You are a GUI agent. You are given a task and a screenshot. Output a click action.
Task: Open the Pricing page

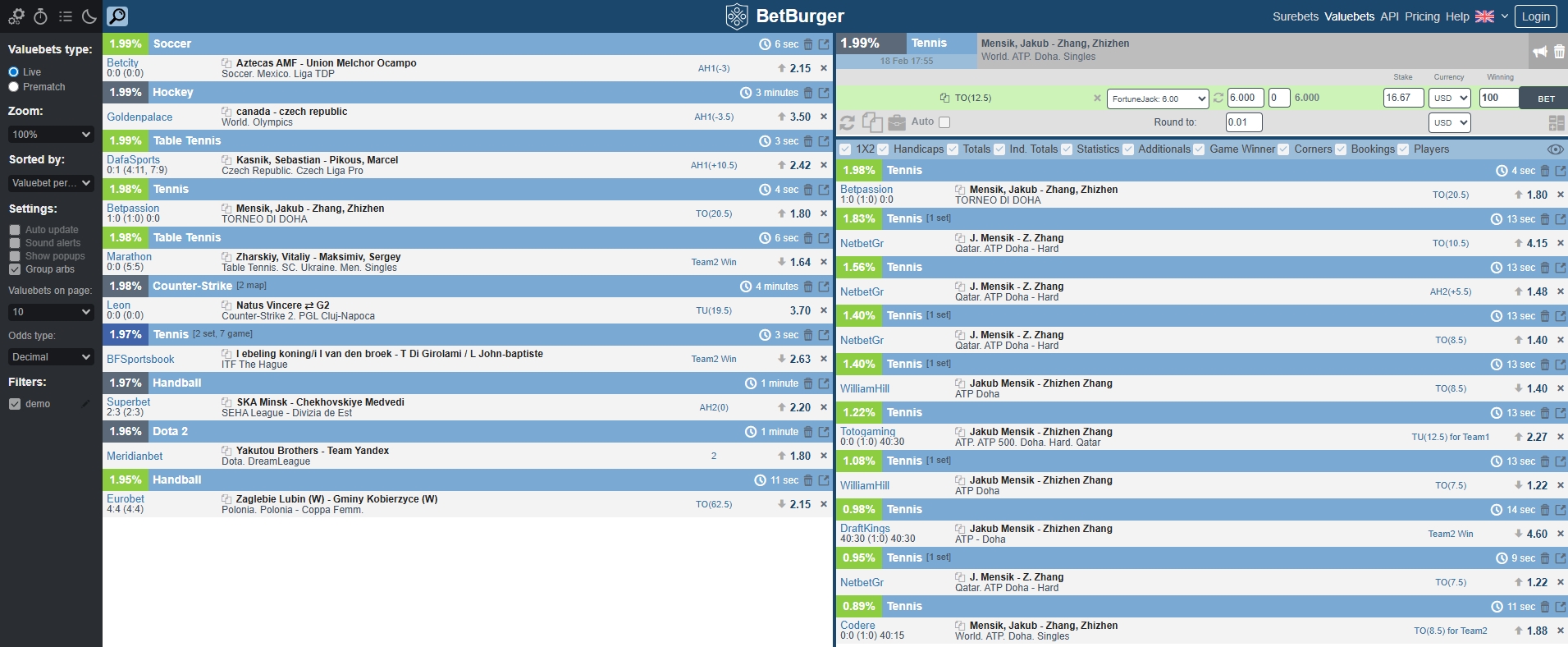pyautogui.click(x=1422, y=16)
